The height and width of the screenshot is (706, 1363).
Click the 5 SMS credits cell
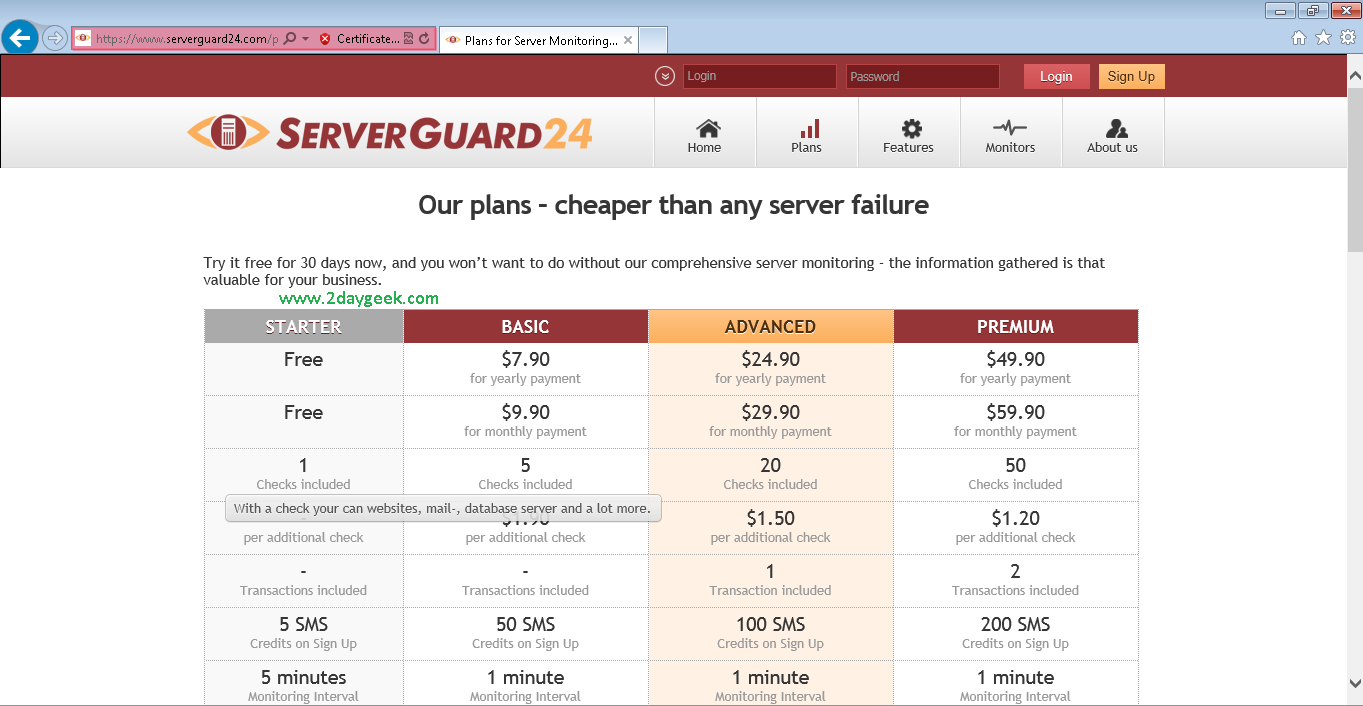(x=304, y=633)
